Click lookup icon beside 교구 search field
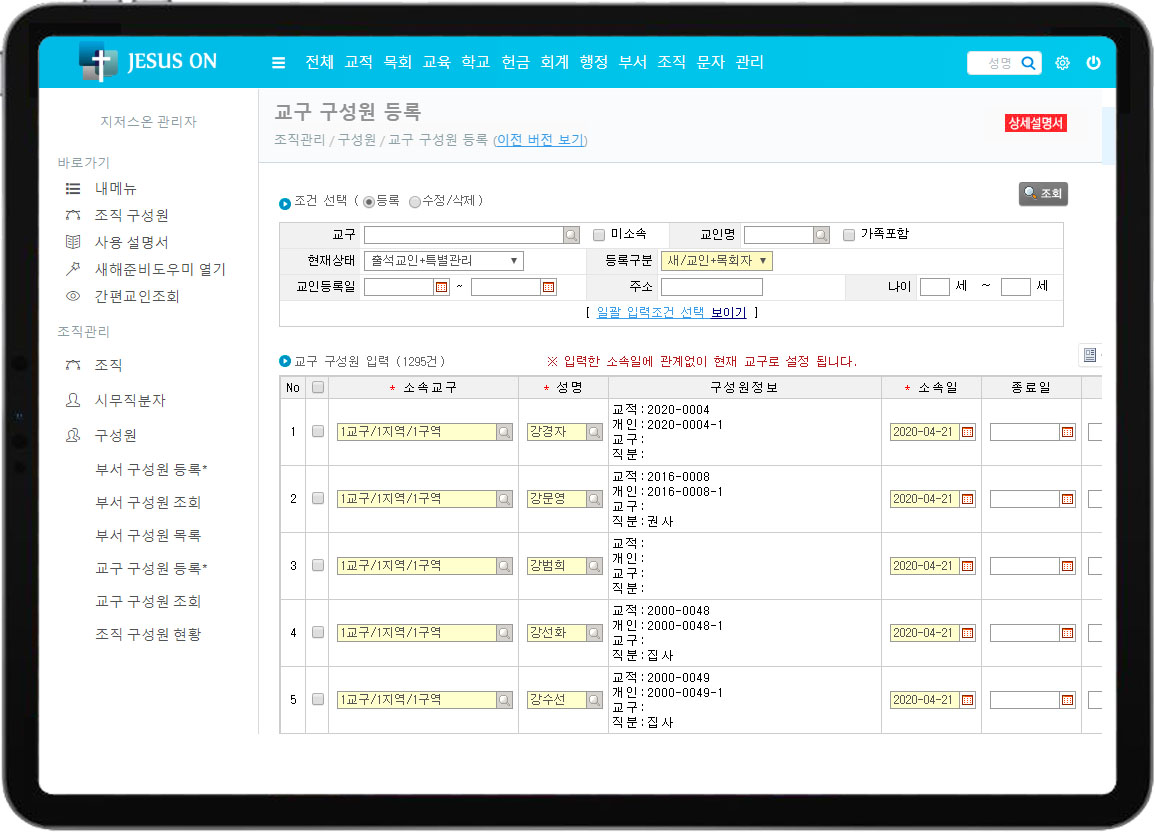1155x832 pixels. 571,235
